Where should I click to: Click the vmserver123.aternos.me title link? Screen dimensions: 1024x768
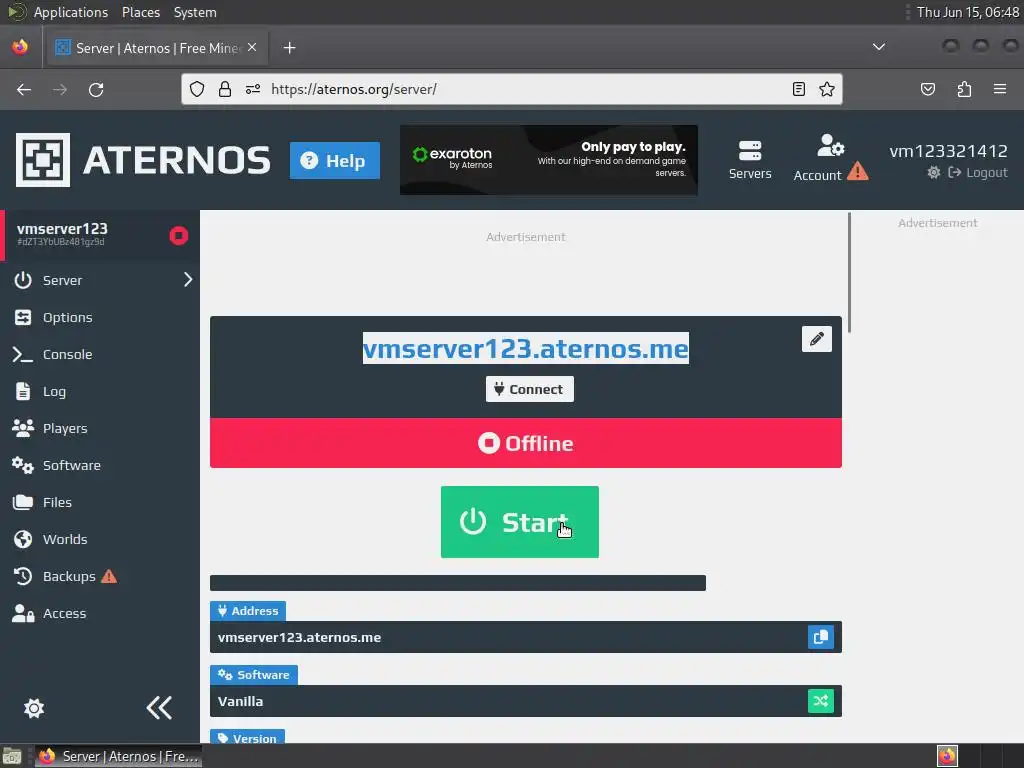coord(526,348)
